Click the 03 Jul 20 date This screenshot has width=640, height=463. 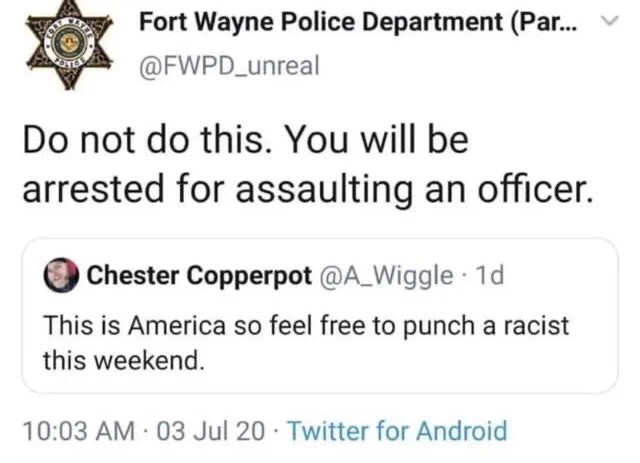point(210,431)
